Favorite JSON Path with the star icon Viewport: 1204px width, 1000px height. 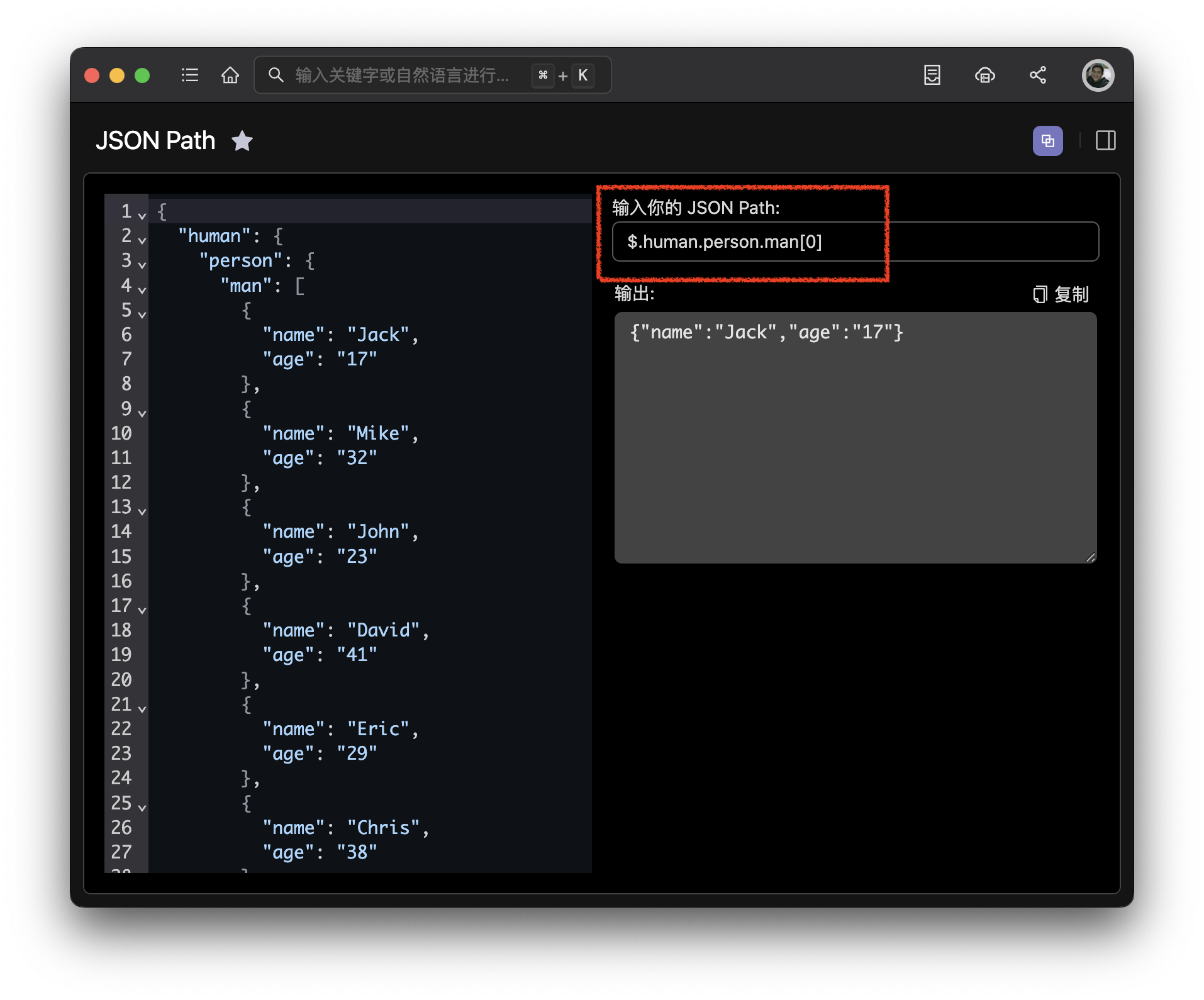pyautogui.click(x=242, y=141)
